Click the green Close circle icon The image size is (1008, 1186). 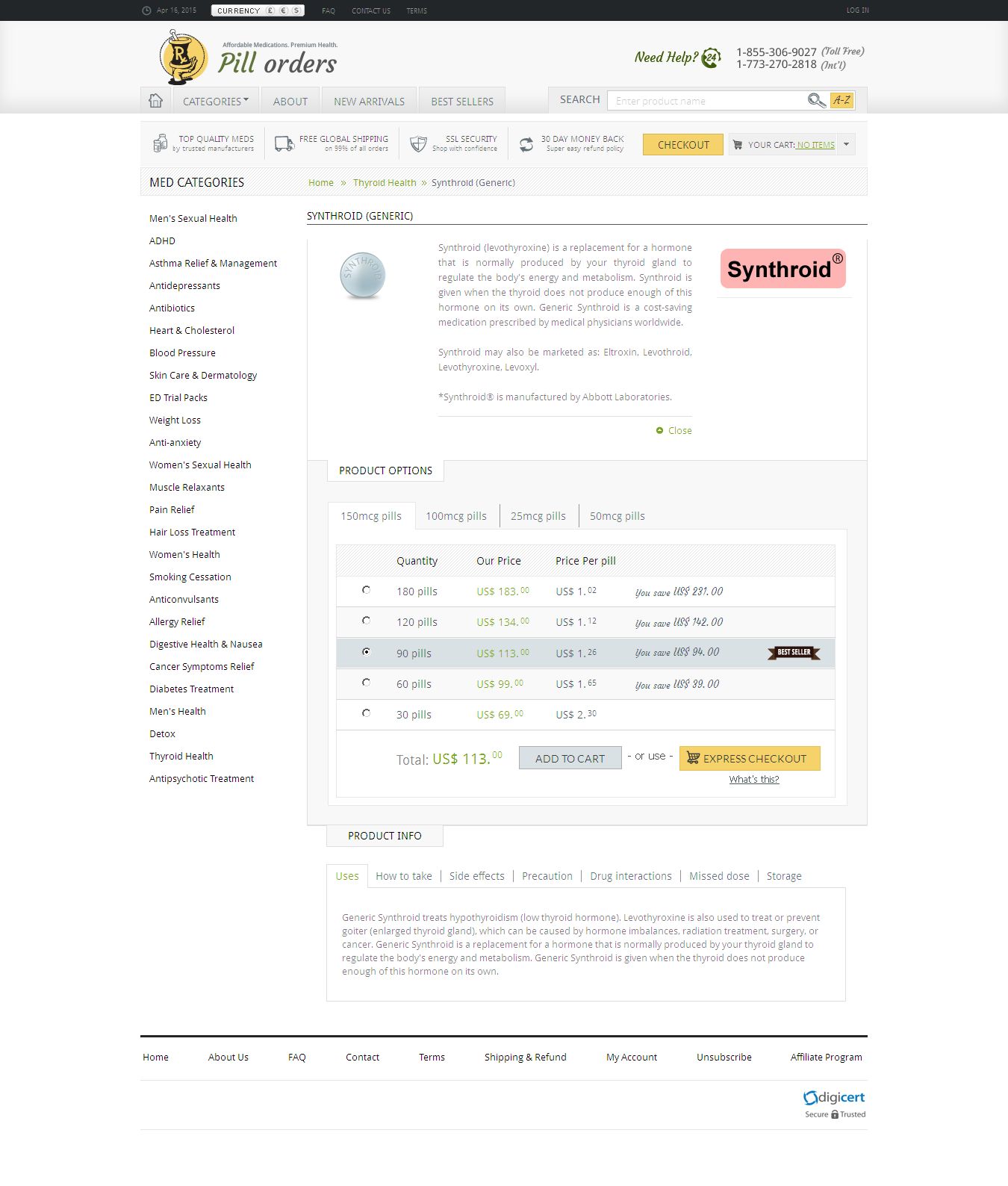pyautogui.click(x=659, y=430)
